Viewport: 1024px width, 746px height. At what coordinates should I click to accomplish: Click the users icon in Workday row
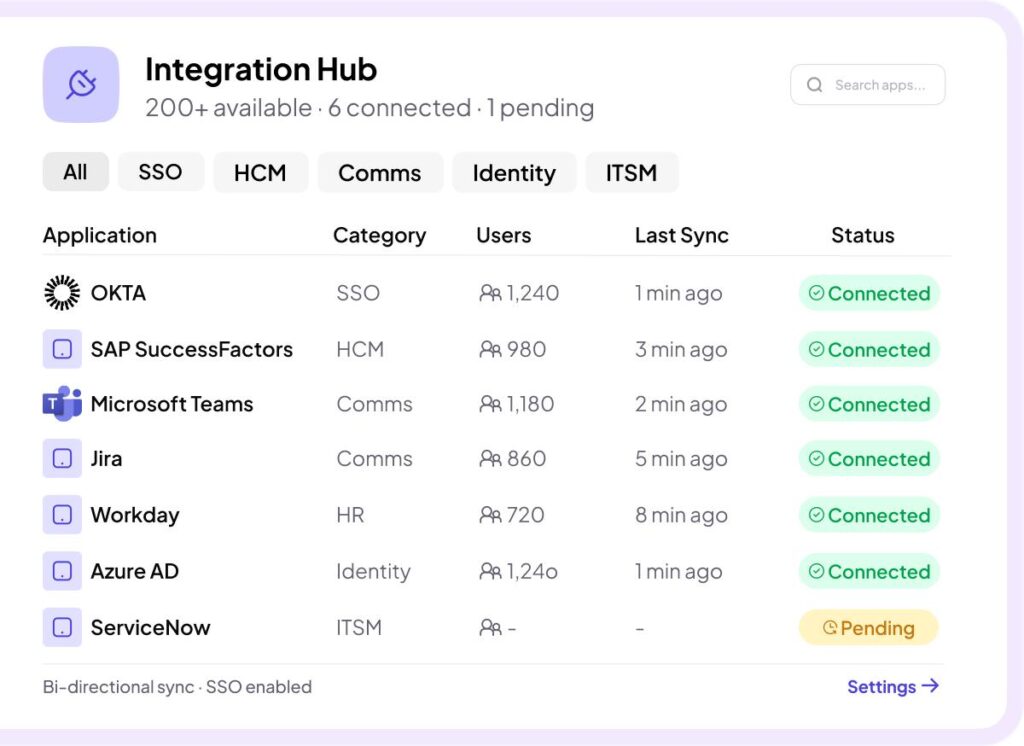click(x=490, y=515)
